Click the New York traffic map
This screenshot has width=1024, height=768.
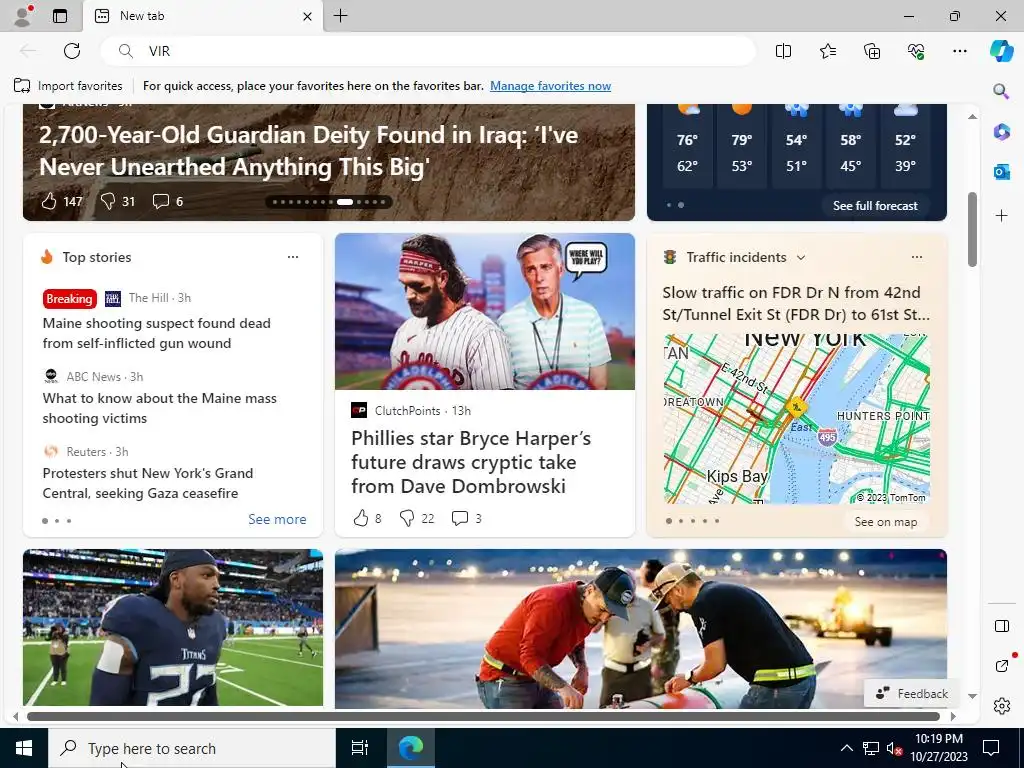(x=797, y=419)
